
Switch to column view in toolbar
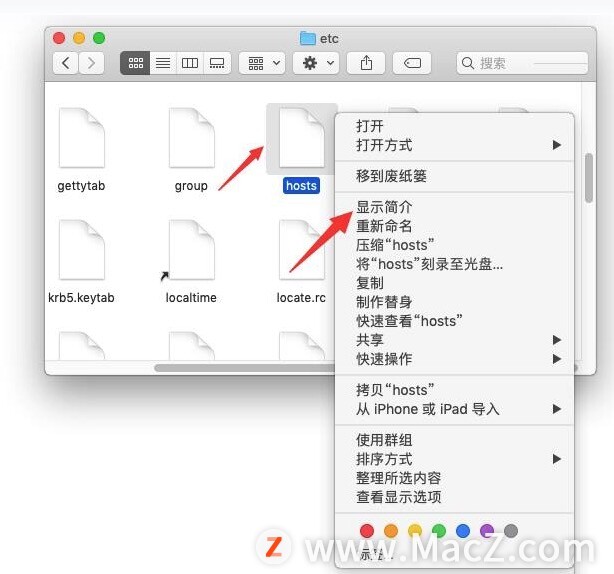(x=190, y=63)
